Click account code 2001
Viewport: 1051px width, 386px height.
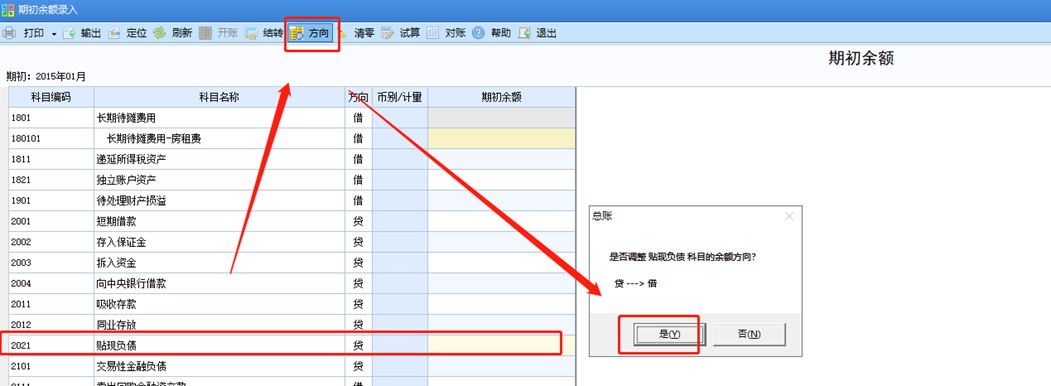(x=21, y=221)
